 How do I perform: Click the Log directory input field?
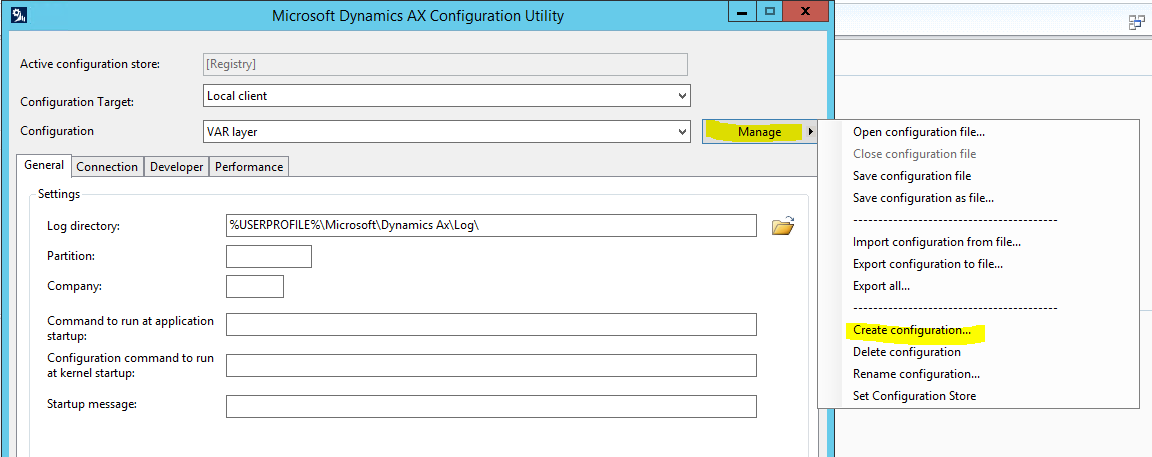point(492,226)
